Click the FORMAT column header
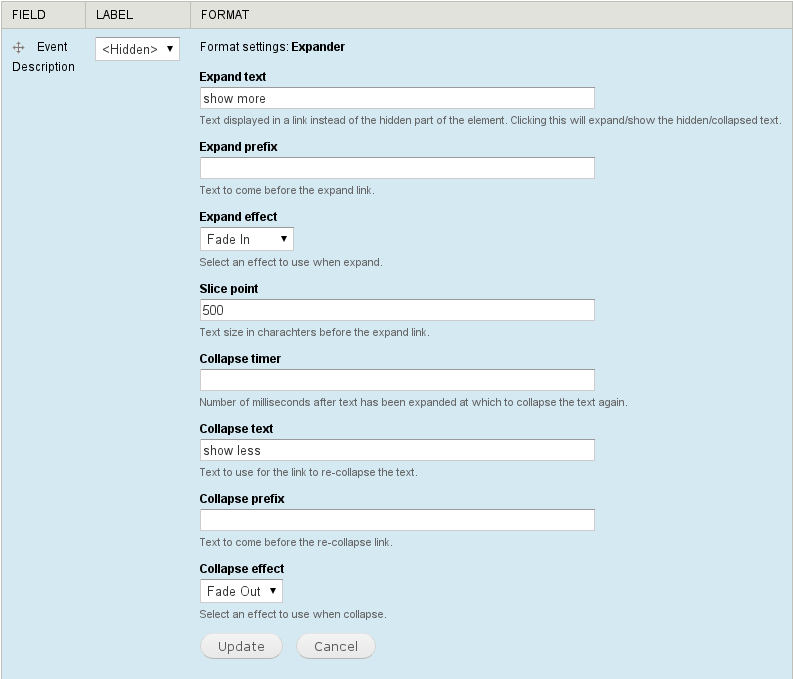 (x=225, y=15)
